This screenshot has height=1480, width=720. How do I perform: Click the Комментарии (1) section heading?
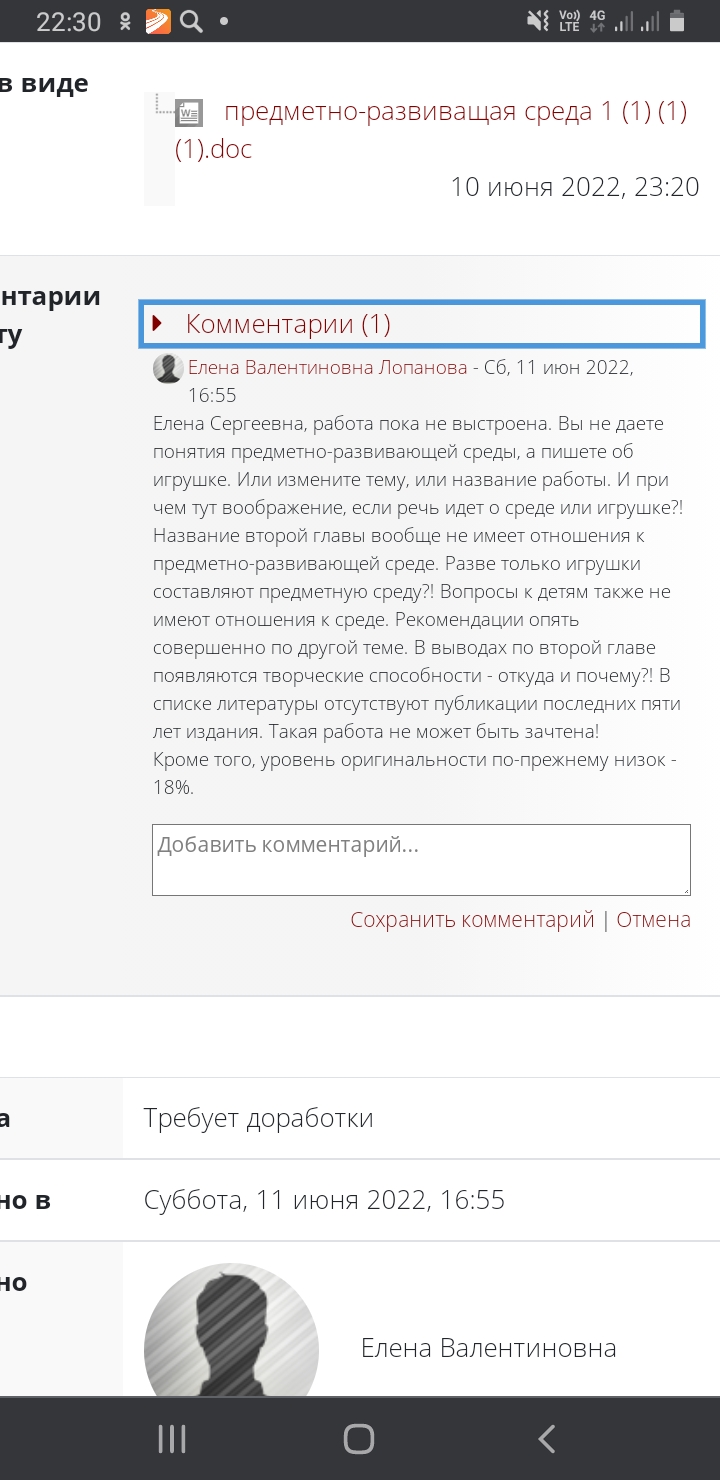point(288,324)
